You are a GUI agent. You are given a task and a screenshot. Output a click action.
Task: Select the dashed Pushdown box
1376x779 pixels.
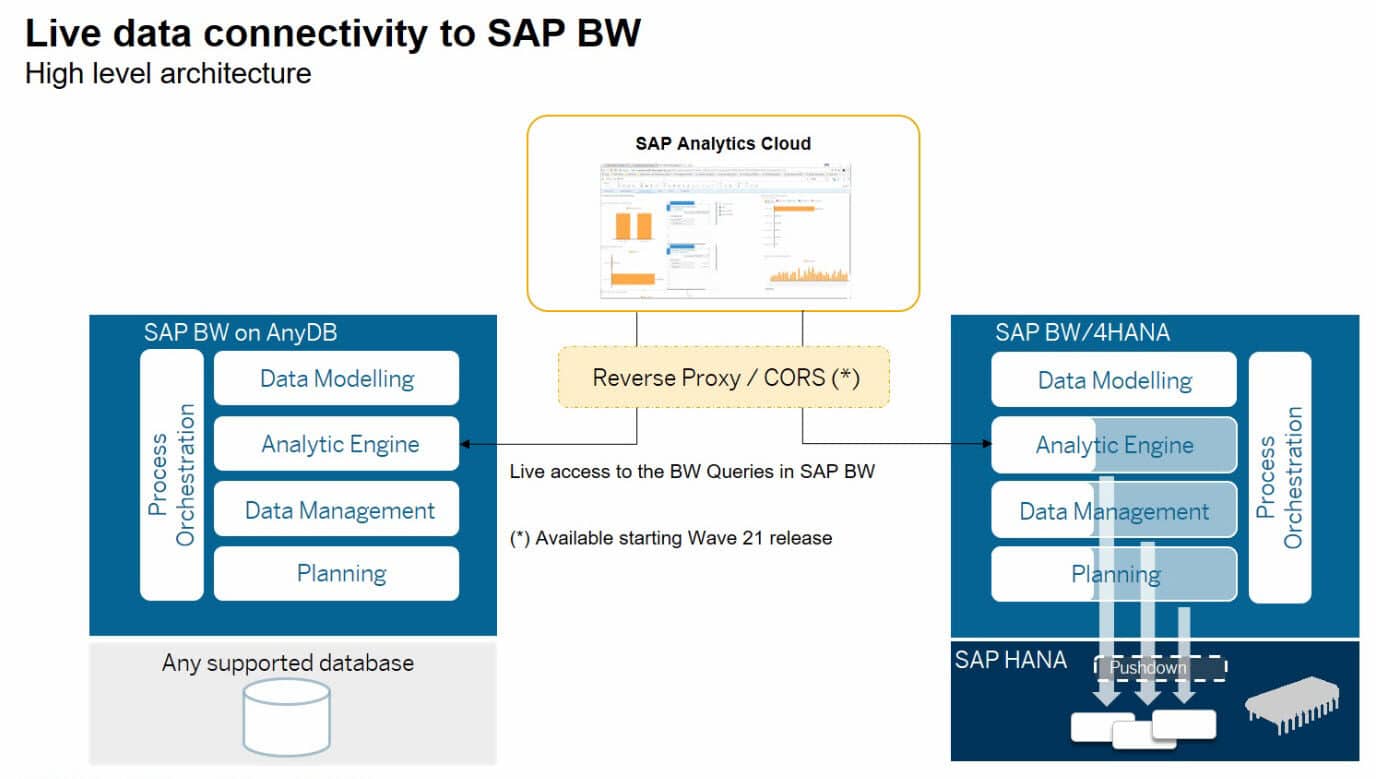click(1161, 667)
